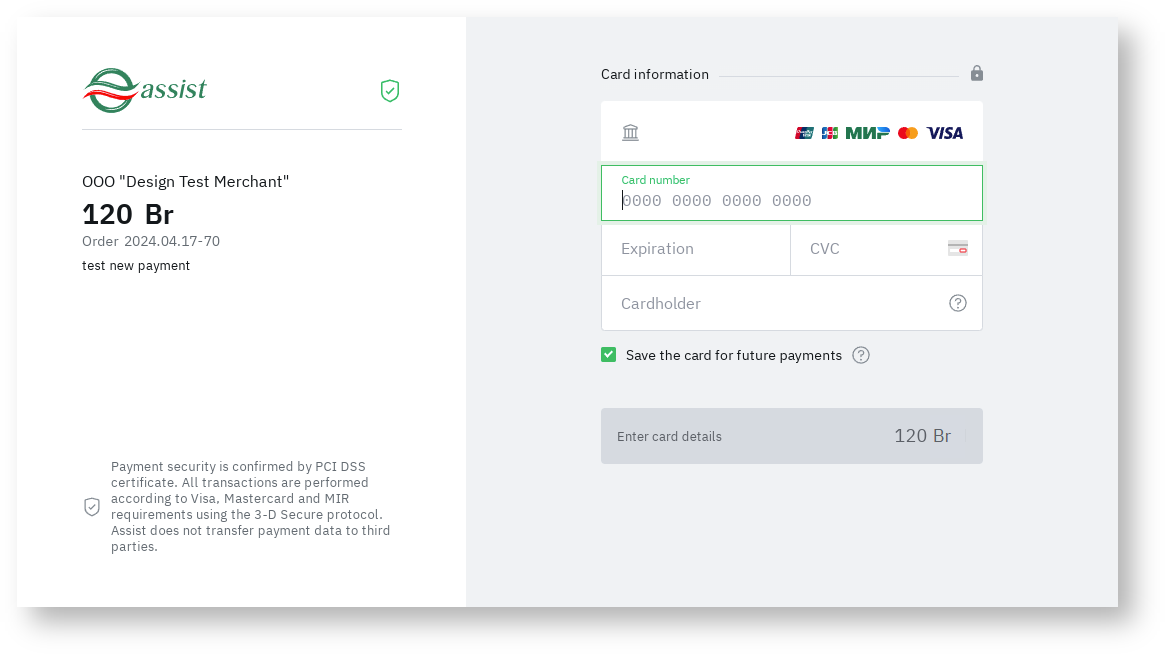Open help for saving the card
This screenshot has height=655, width=1166.
click(861, 355)
